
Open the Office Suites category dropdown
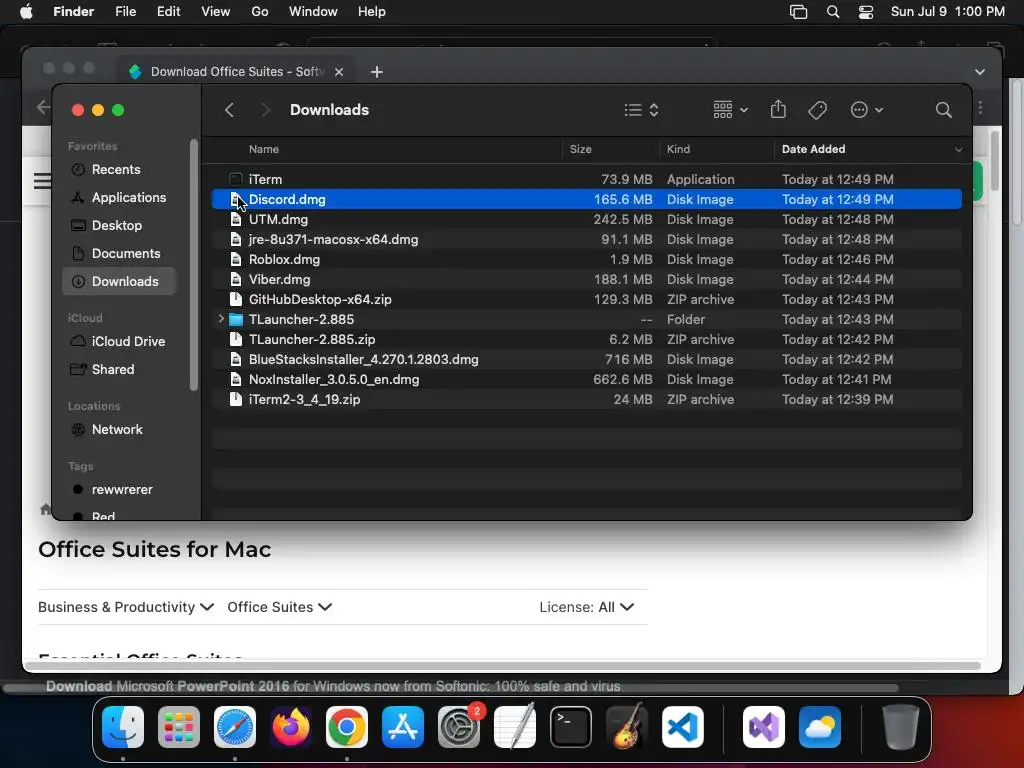pos(280,607)
